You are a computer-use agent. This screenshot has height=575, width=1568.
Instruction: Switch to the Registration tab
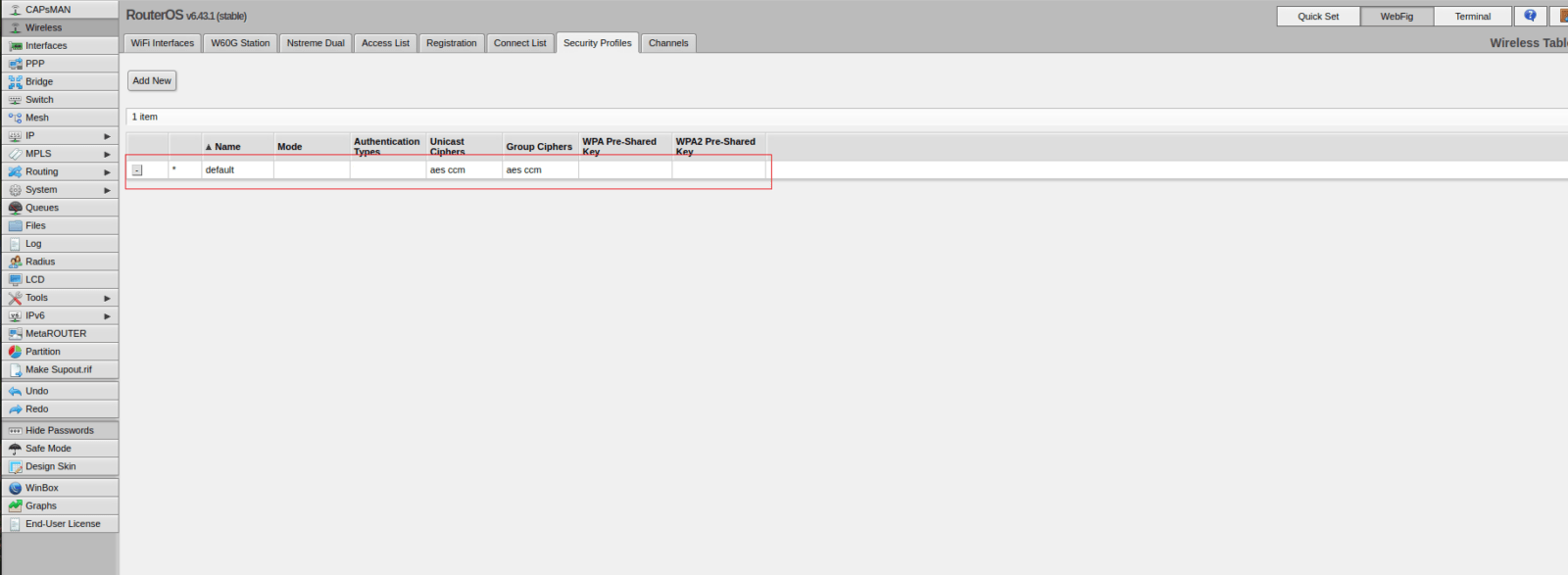click(x=452, y=43)
